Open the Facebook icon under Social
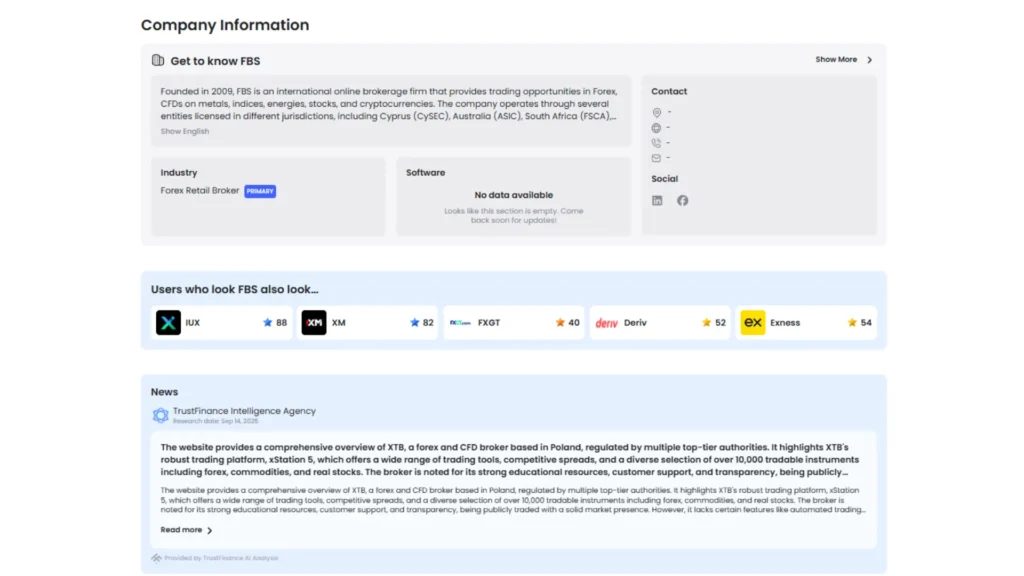The image size is (1024, 576). (x=683, y=200)
